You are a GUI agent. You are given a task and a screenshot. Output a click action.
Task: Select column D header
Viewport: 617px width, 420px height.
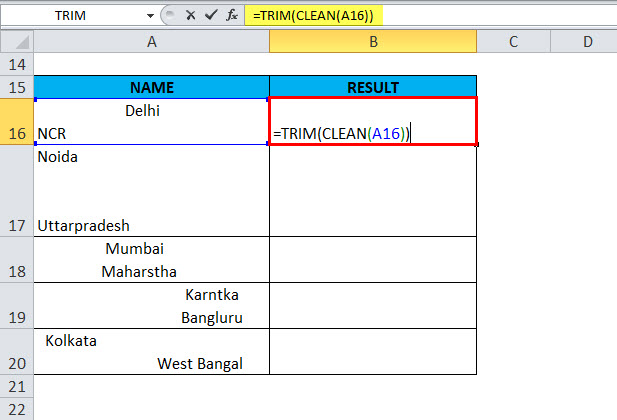pyautogui.click(x=584, y=41)
